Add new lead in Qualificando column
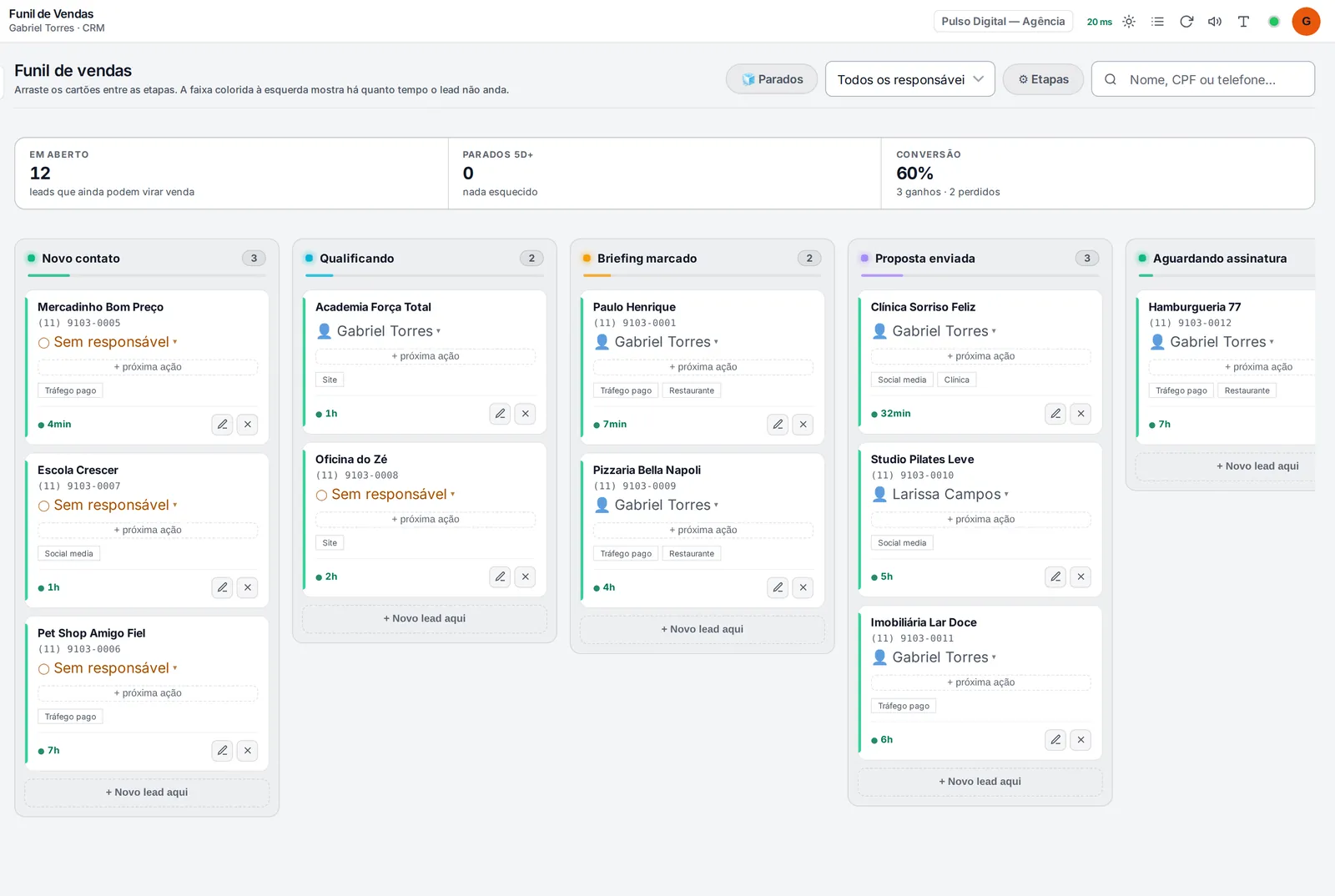The image size is (1335, 896). pyautogui.click(x=425, y=618)
